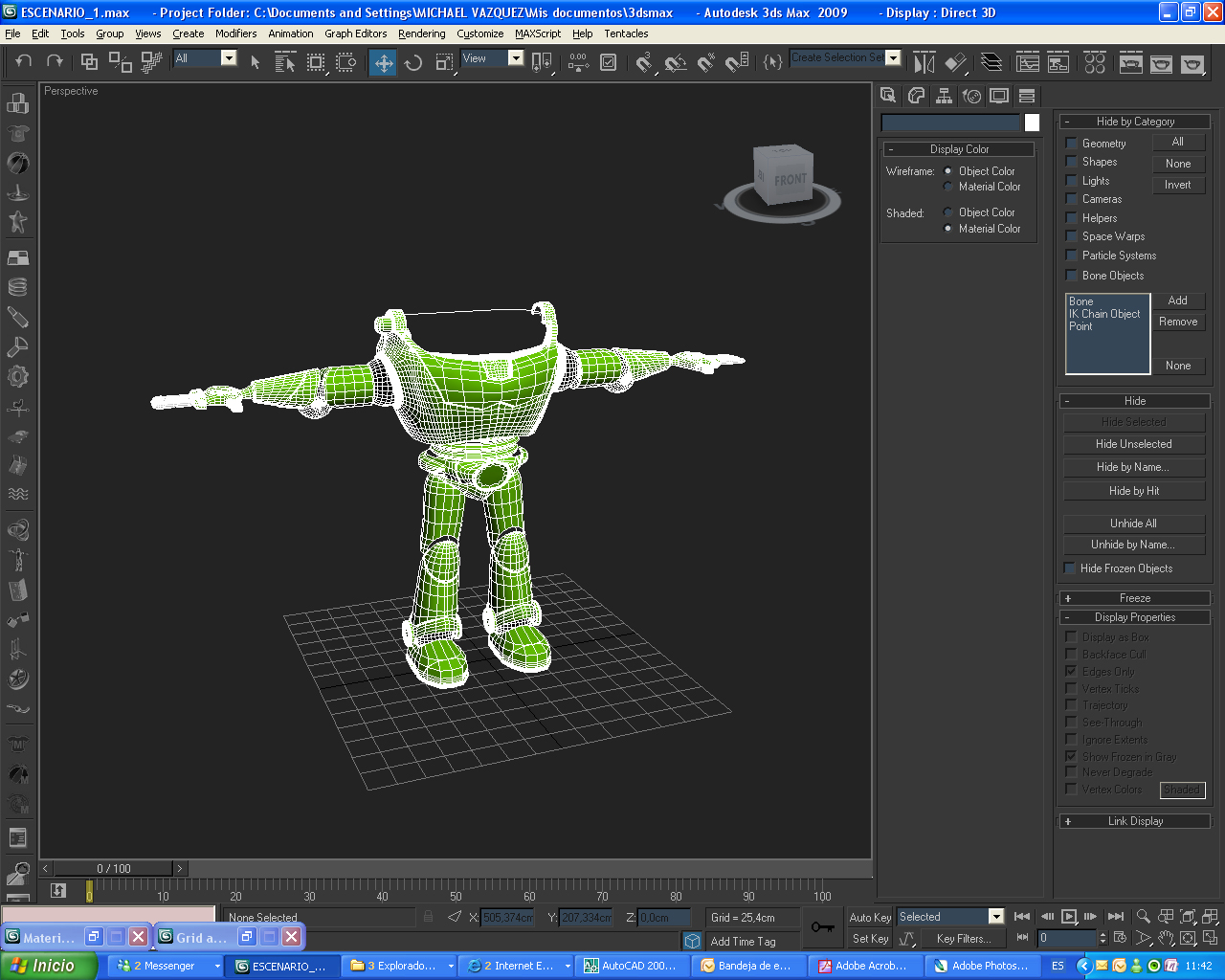The width and height of the screenshot is (1225, 980).
Task: Click the Undo arrow icon
Action: coord(24,61)
